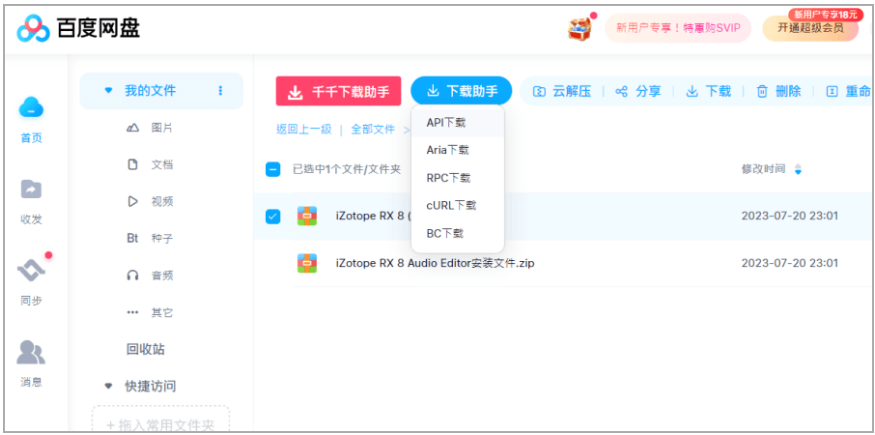875x435 pixels.
Task: Choose API下载 from the dropdown menu
Action: coord(458,123)
